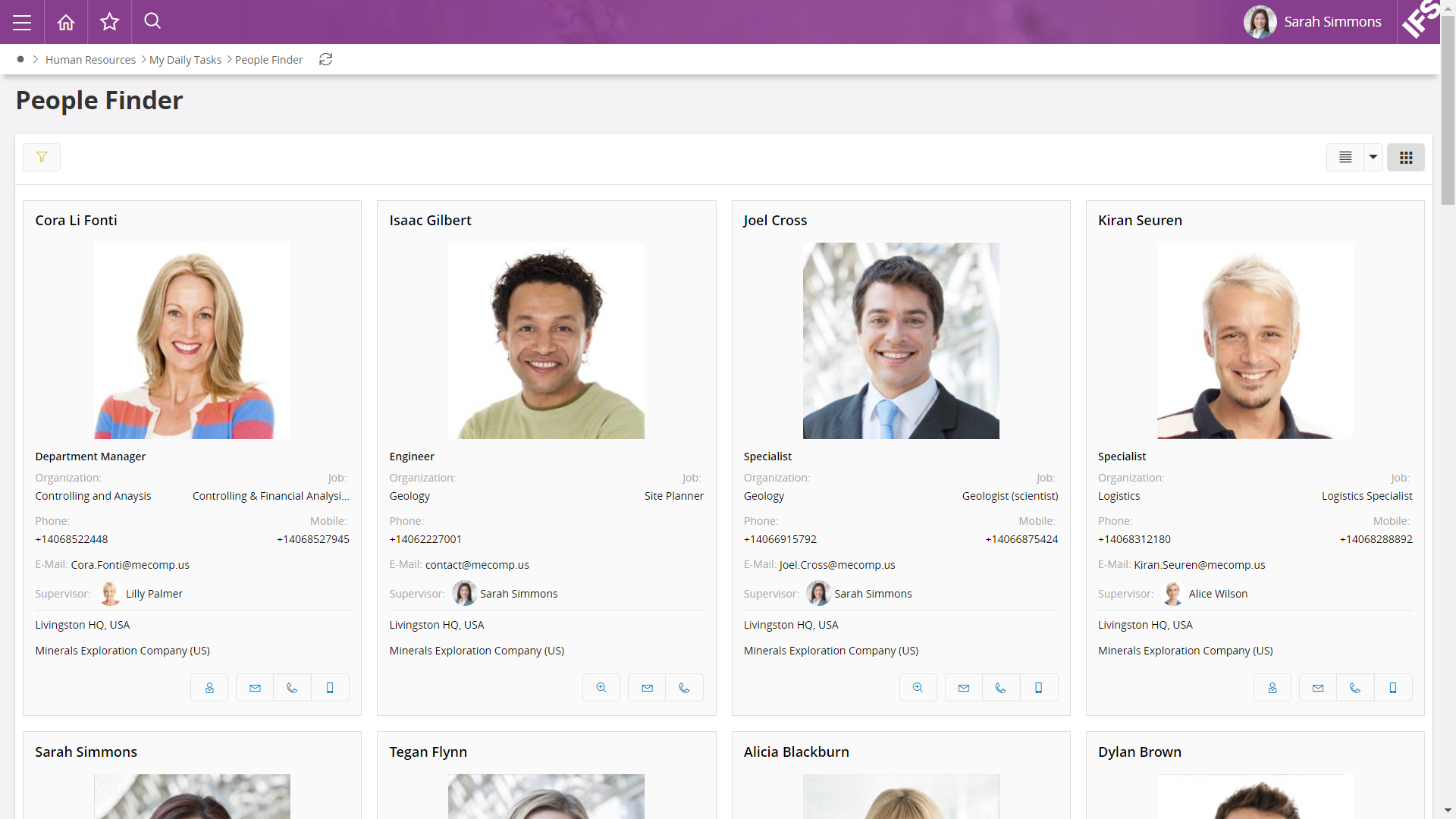1456x819 pixels.
Task: Click Joel Cross's profile photo
Action: [900, 340]
